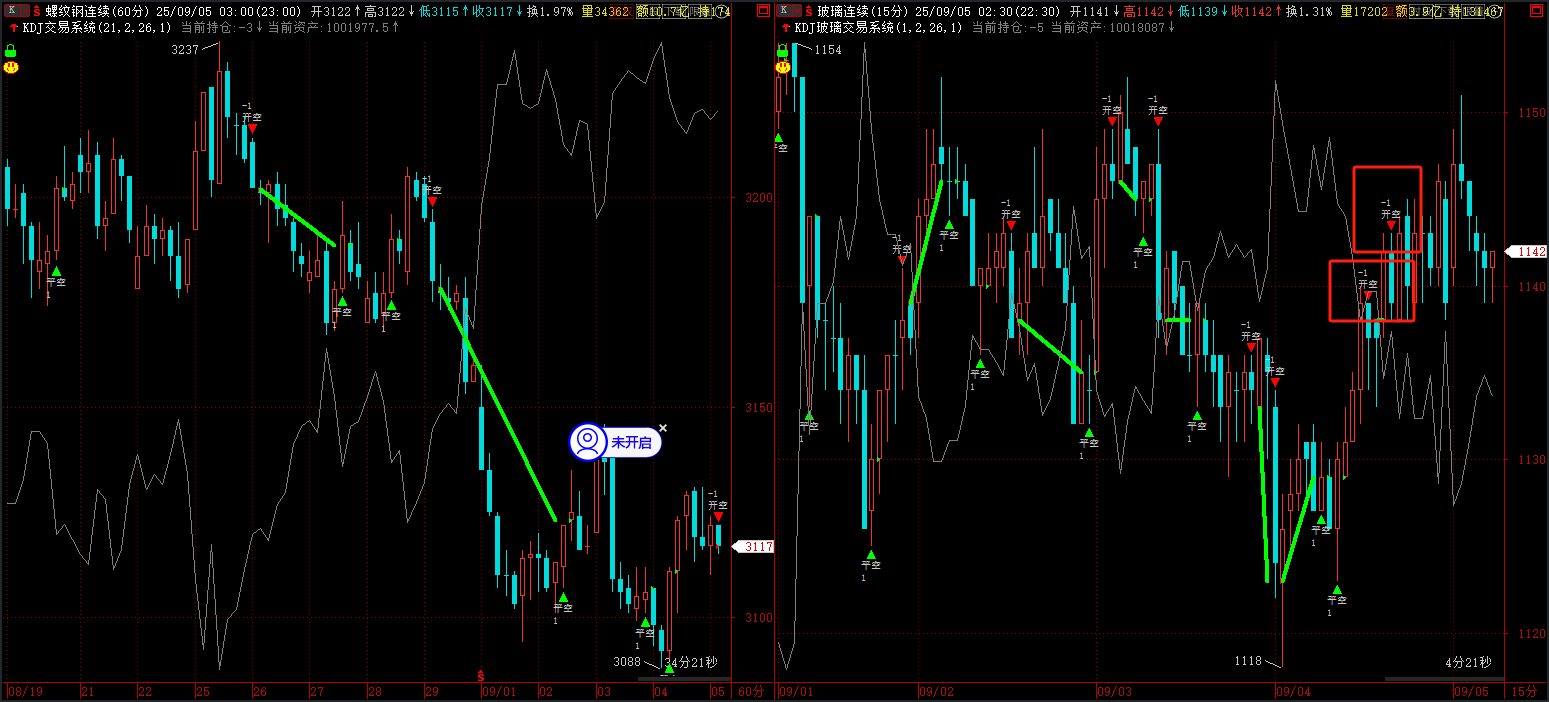Click the 3088 low price label
This screenshot has height=702, width=1549.
click(x=627, y=661)
